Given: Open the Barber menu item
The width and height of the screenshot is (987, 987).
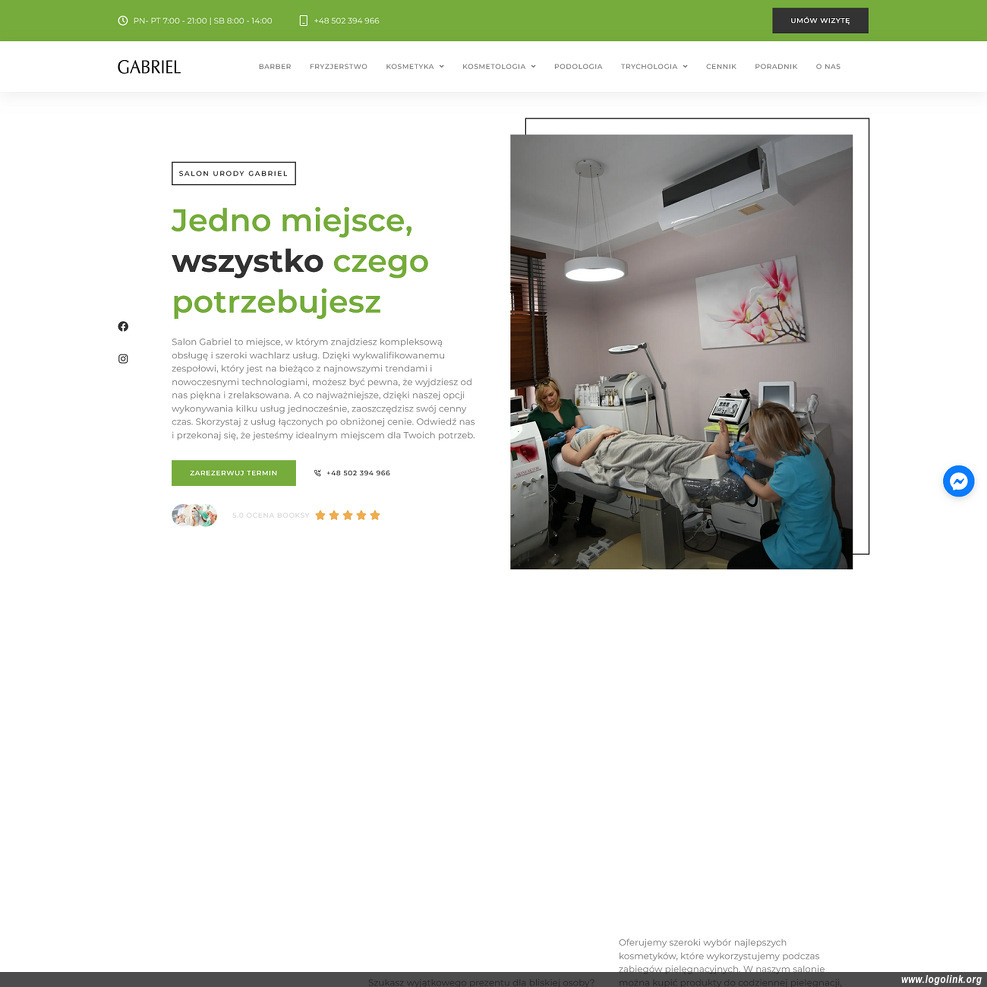Looking at the screenshot, I should point(275,67).
